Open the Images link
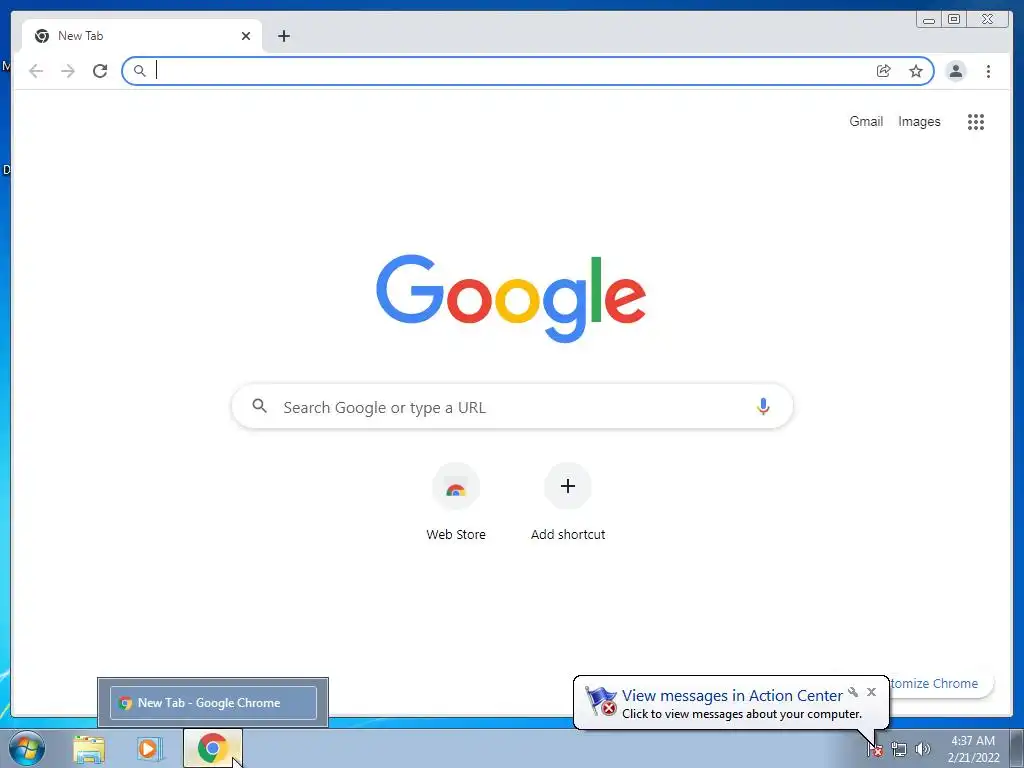The height and width of the screenshot is (768, 1024). point(919,121)
